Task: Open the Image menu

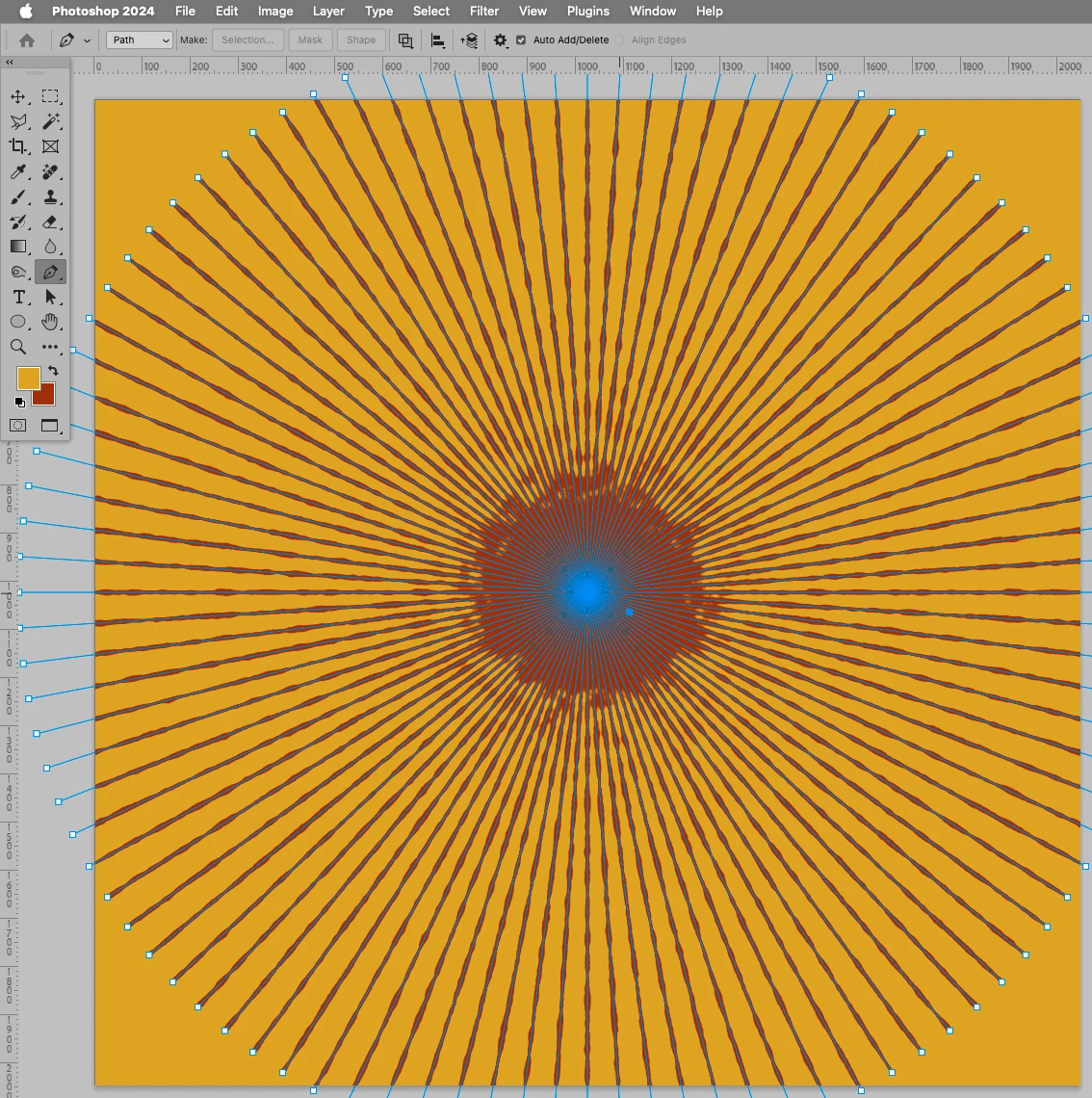Action: point(275,12)
